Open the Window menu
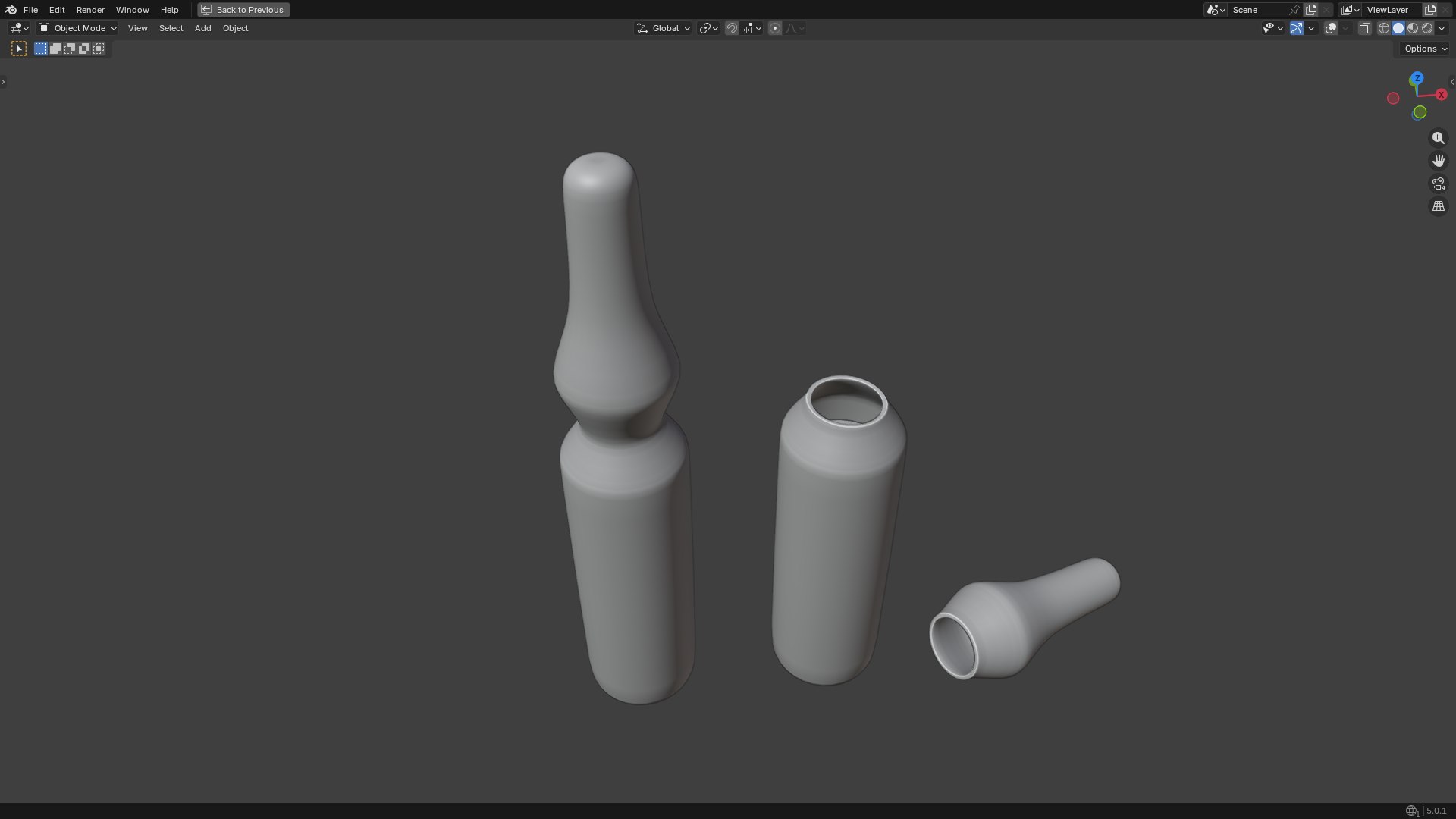The width and height of the screenshot is (1456, 819). click(x=132, y=10)
